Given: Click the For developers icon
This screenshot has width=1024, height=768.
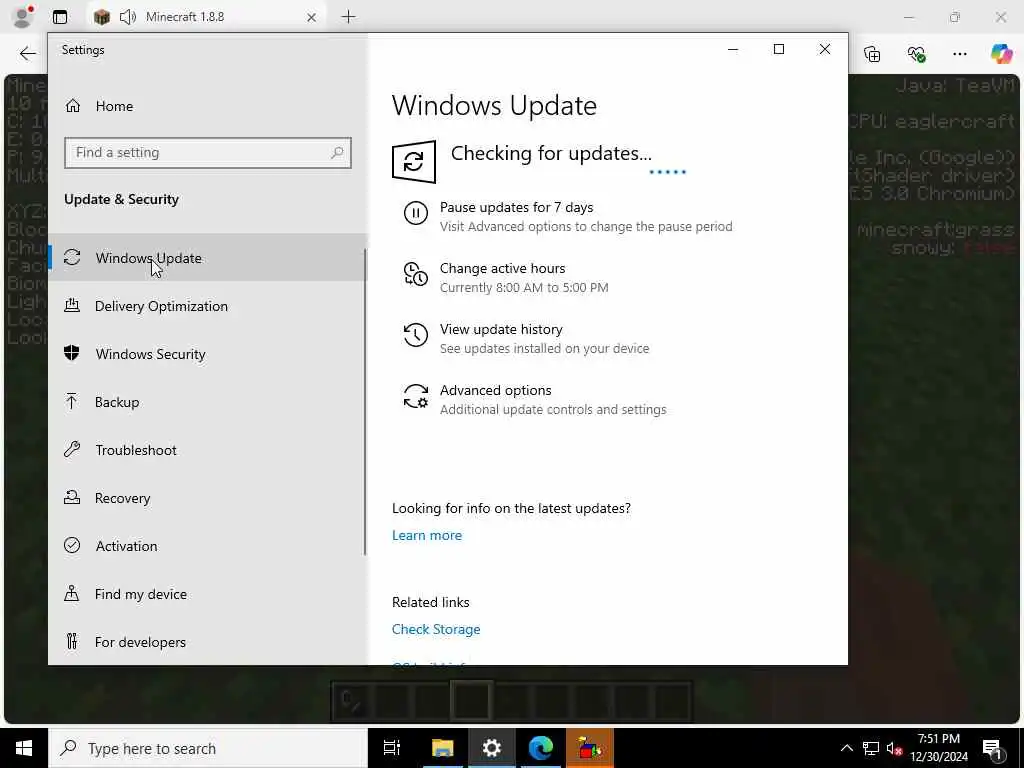Looking at the screenshot, I should pyautogui.click(x=72, y=641).
